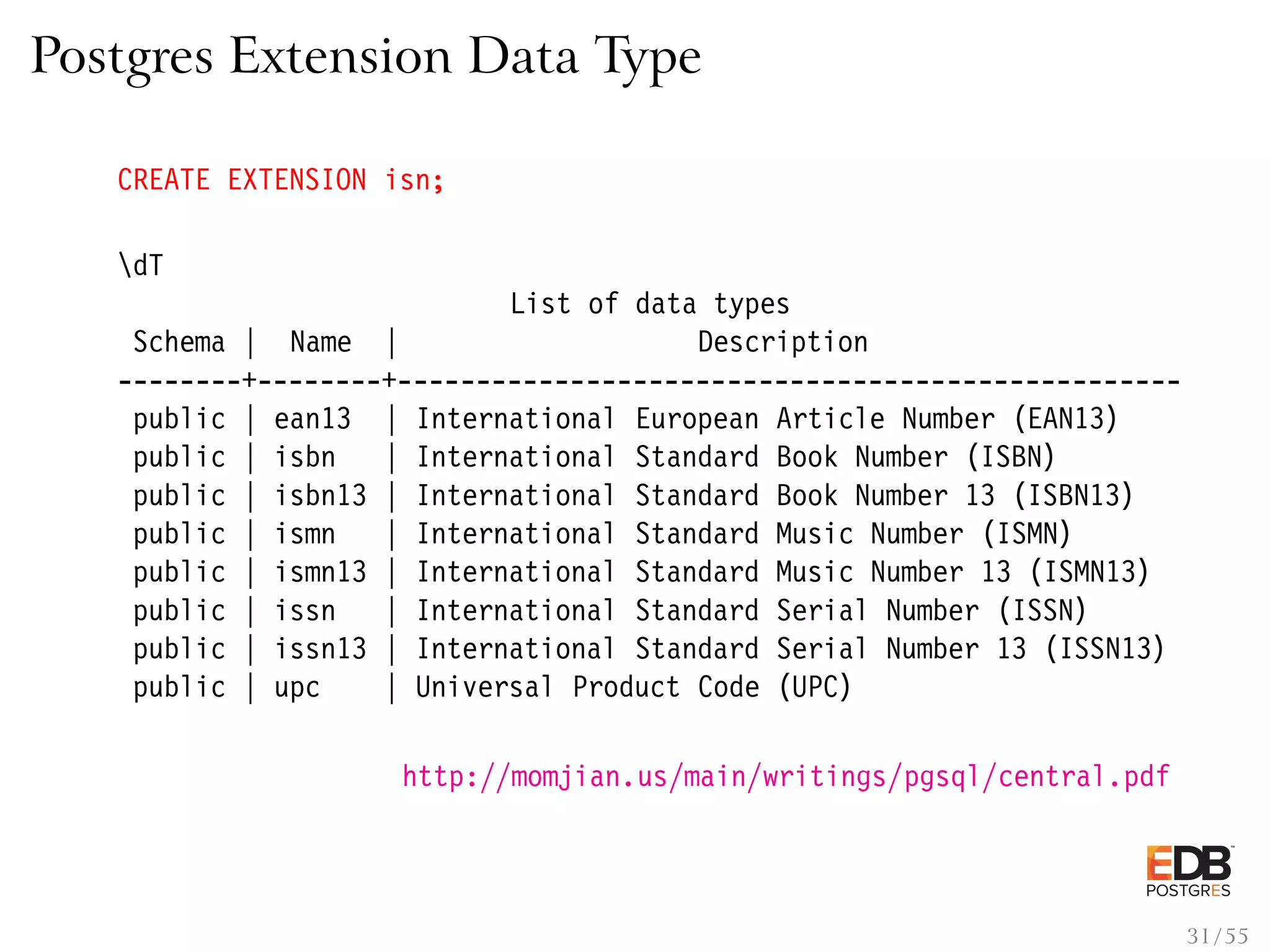
Task: Click the 'List of data types' heading
Action: 650,304
